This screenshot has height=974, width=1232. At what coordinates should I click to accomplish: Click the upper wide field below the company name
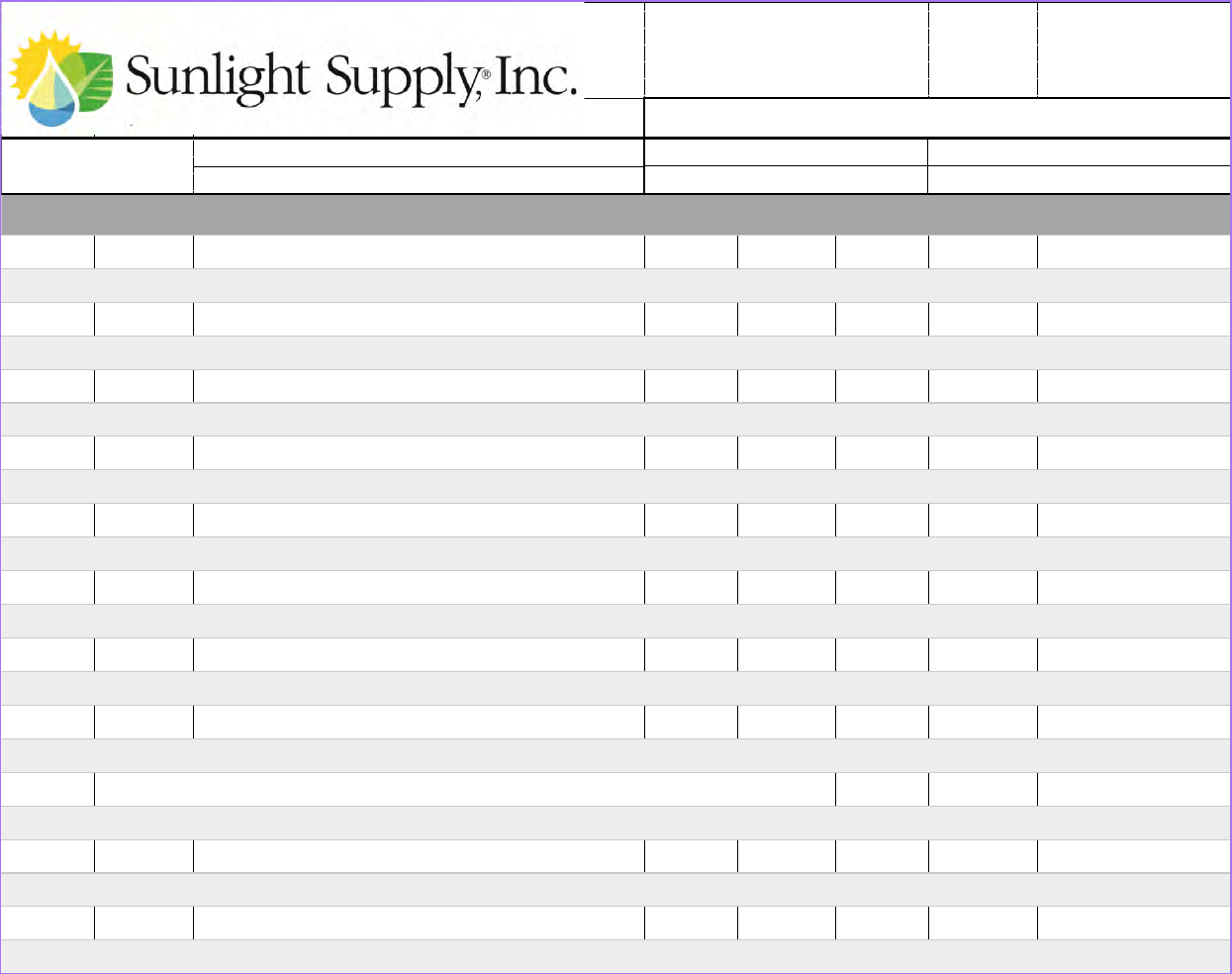418,152
